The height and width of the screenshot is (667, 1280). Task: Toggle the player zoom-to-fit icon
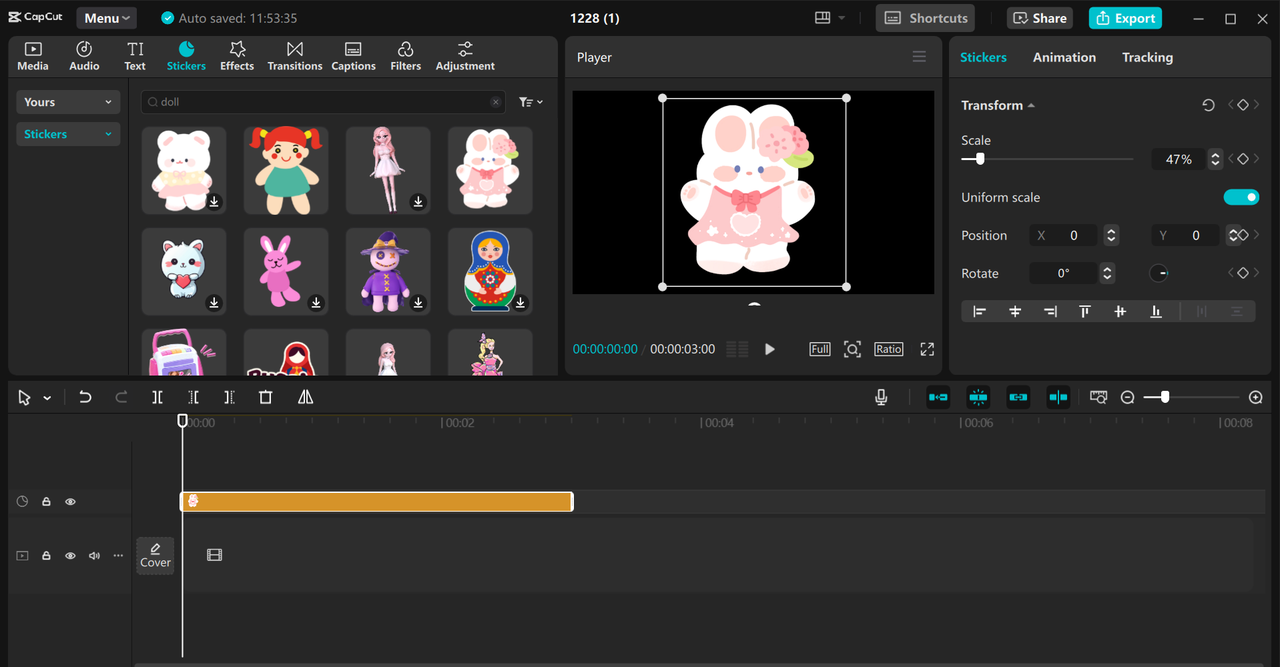coord(852,349)
